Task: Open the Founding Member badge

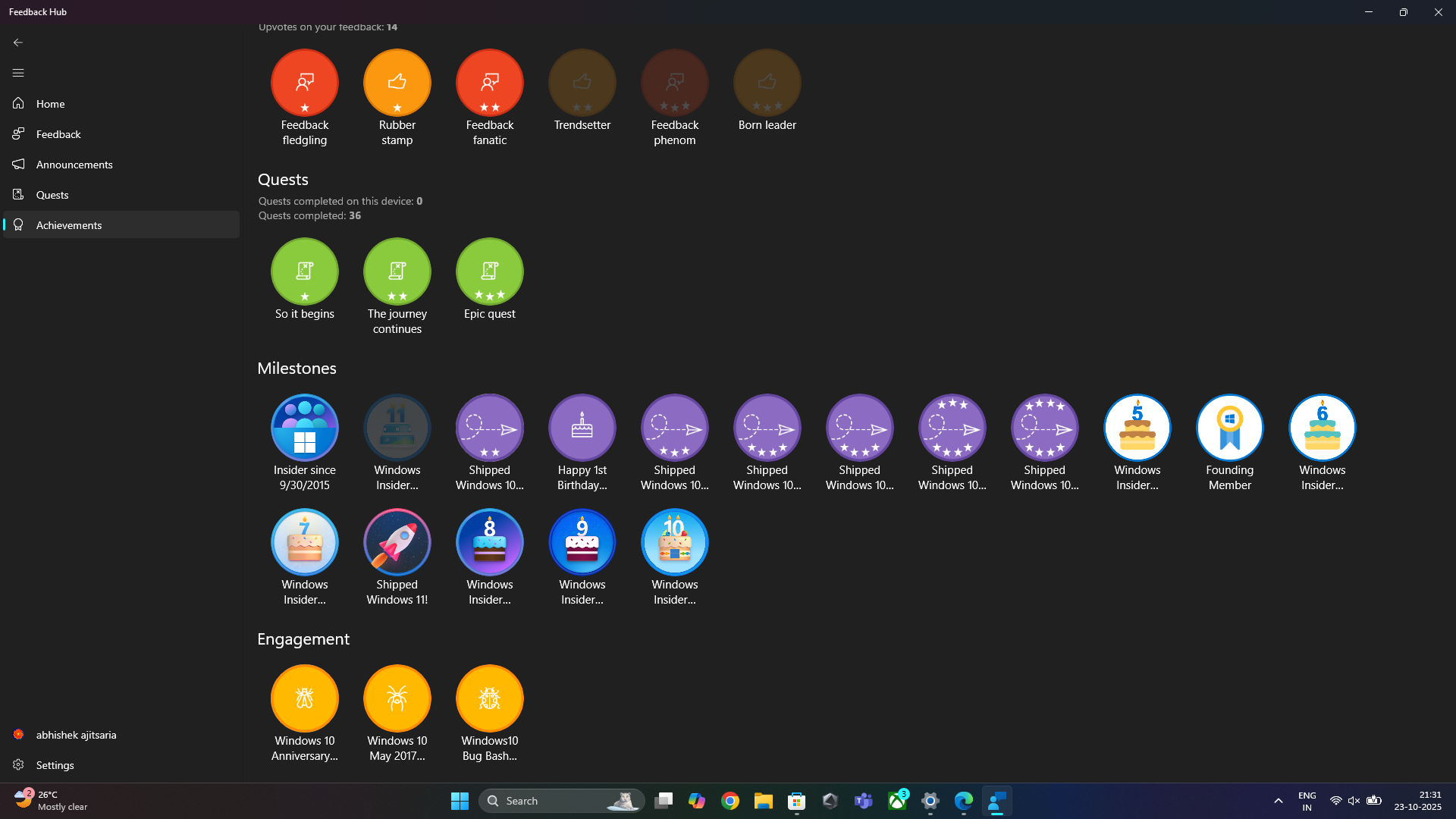Action: pyautogui.click(x=1230, y=428)
